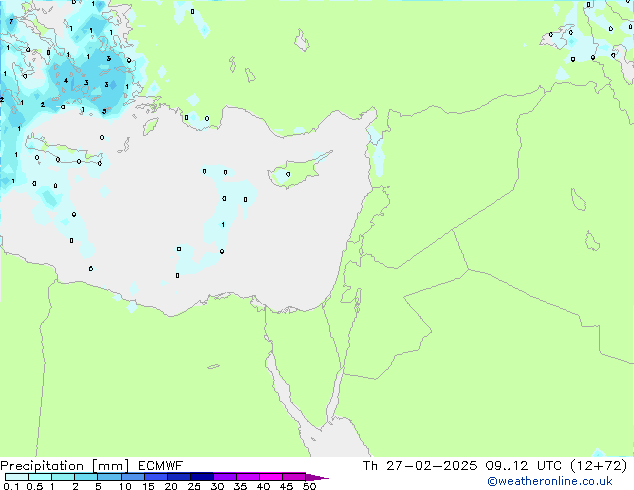Click the '0.1' legend scale label
Viewport: 634px width, 490px height.
click(x=11, y=486)
